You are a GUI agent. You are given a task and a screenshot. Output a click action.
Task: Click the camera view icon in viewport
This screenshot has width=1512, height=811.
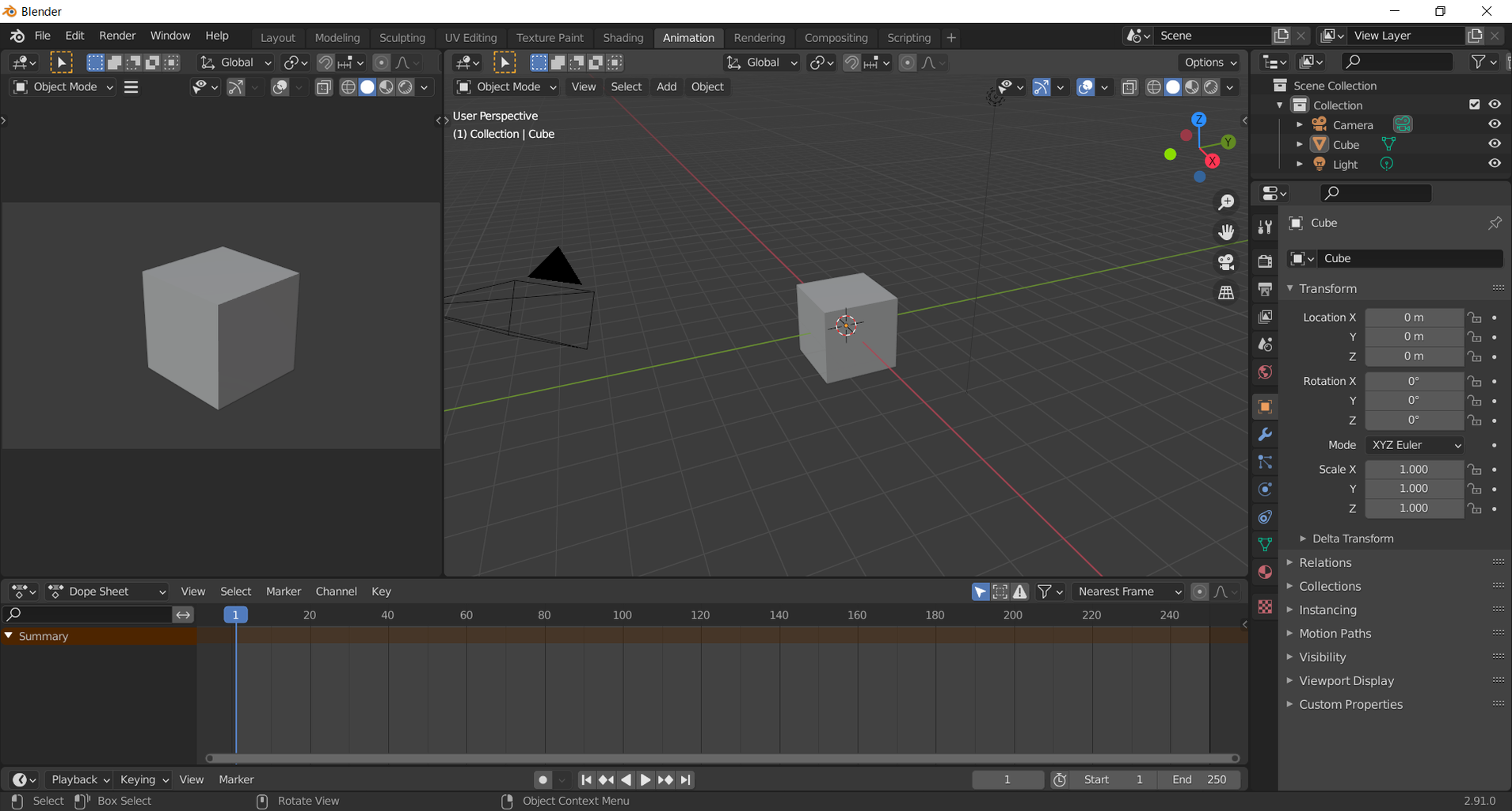tap(1226, 262)
